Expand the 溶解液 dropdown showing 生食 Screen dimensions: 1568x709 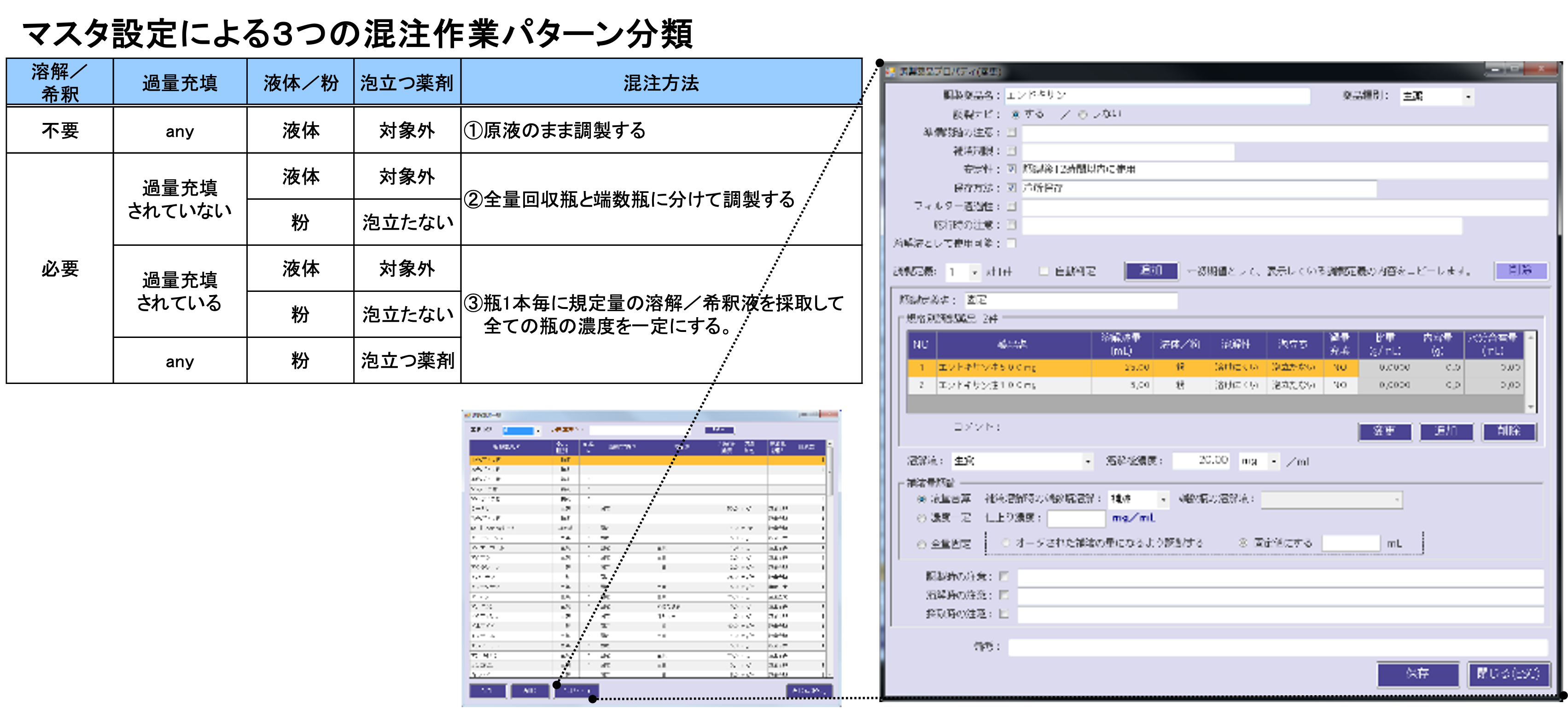coord(1087,461)
